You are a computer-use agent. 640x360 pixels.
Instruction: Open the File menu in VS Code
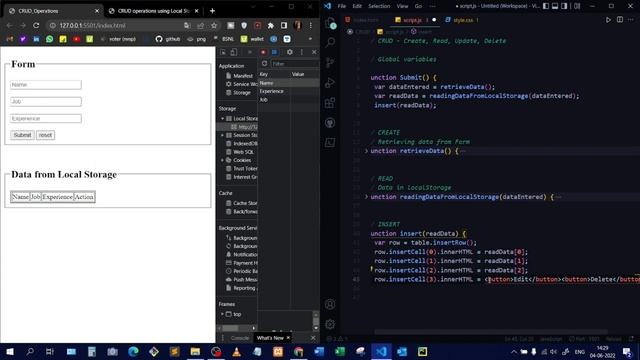pos(342,6)
